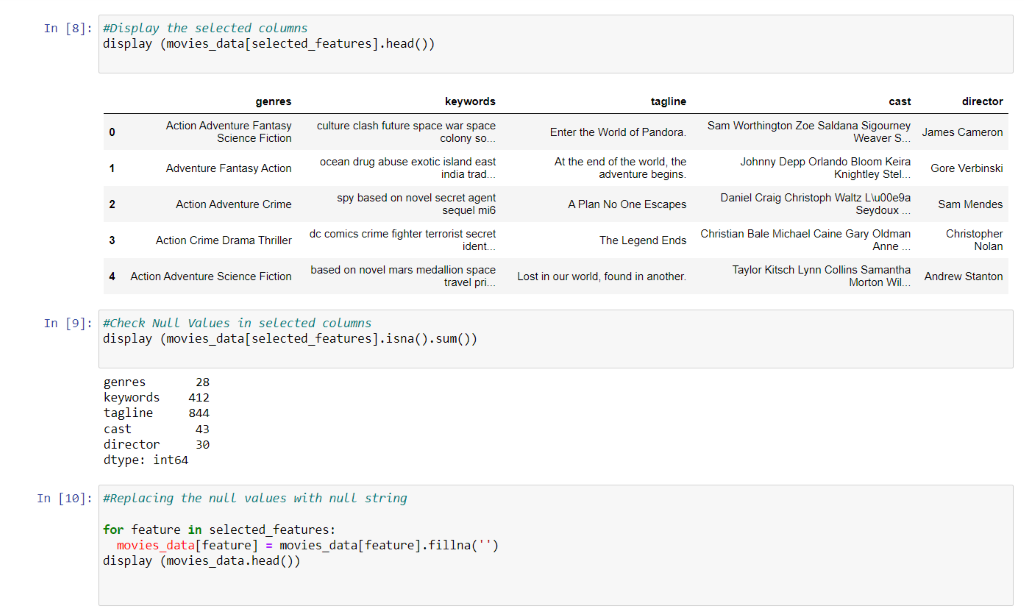Click the 'In [9]:' prompt label
The height and width of the screenshot is (612, 1024).
pyautogui.click(x=68, y=323)
